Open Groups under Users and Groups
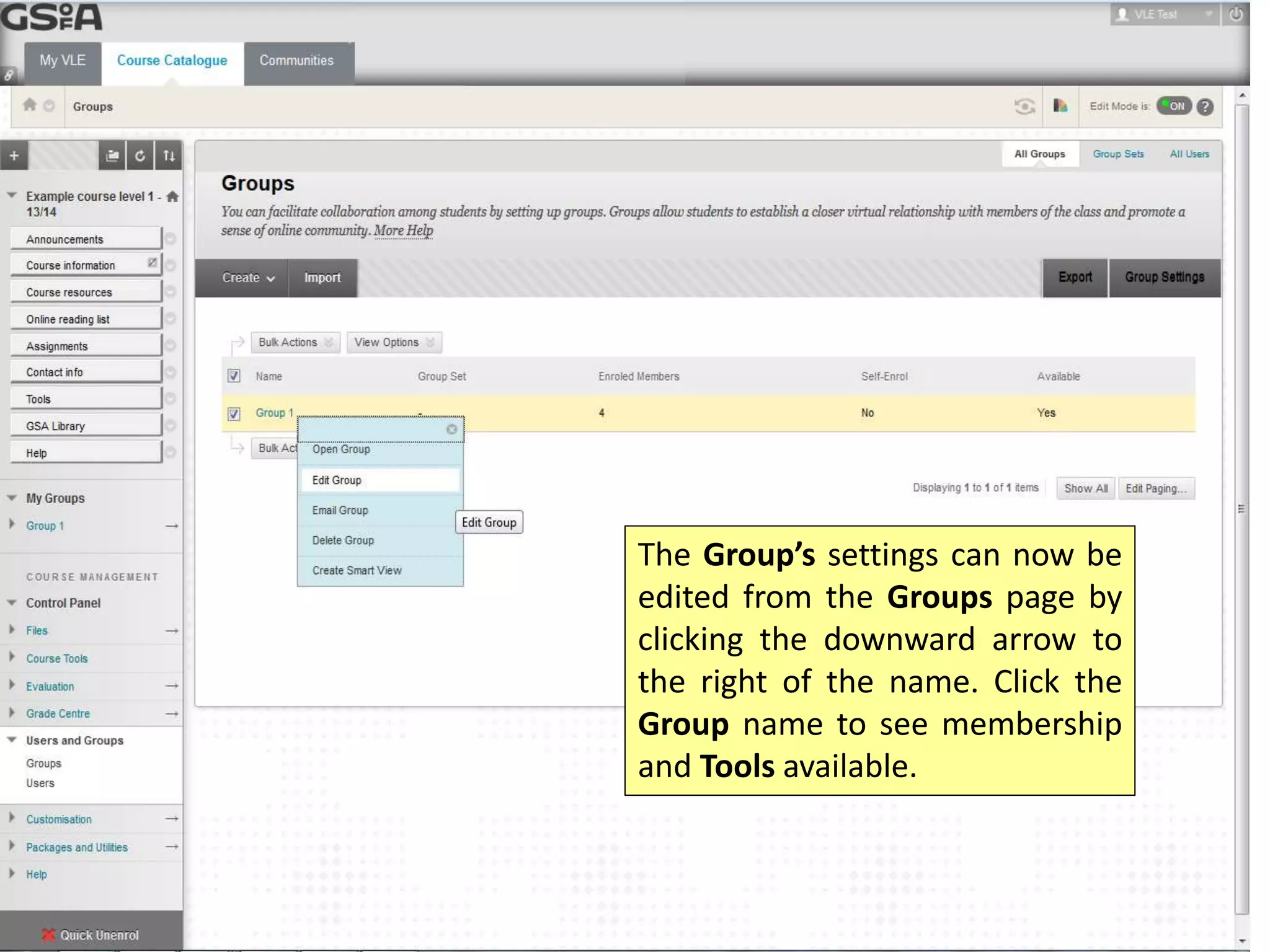Image resolution: width=1270 pixels, height=952 pixels. [43, 764]
